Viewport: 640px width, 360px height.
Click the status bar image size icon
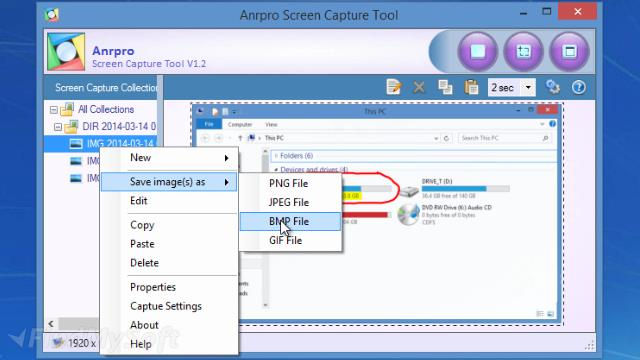pyautogui.click(x=58, y=342)
